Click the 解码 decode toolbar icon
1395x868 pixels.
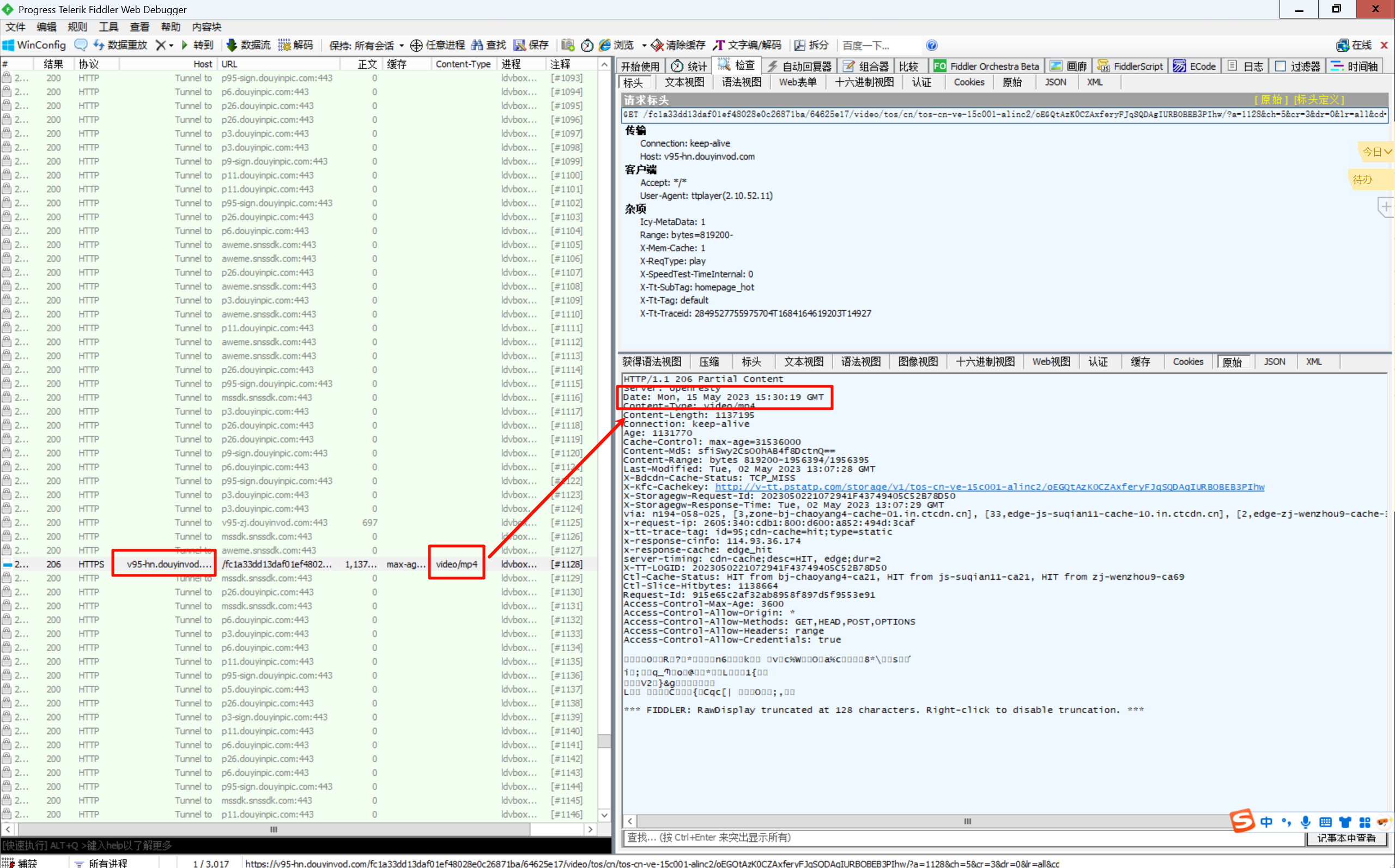pyautogui.click(x=284, y=45)
